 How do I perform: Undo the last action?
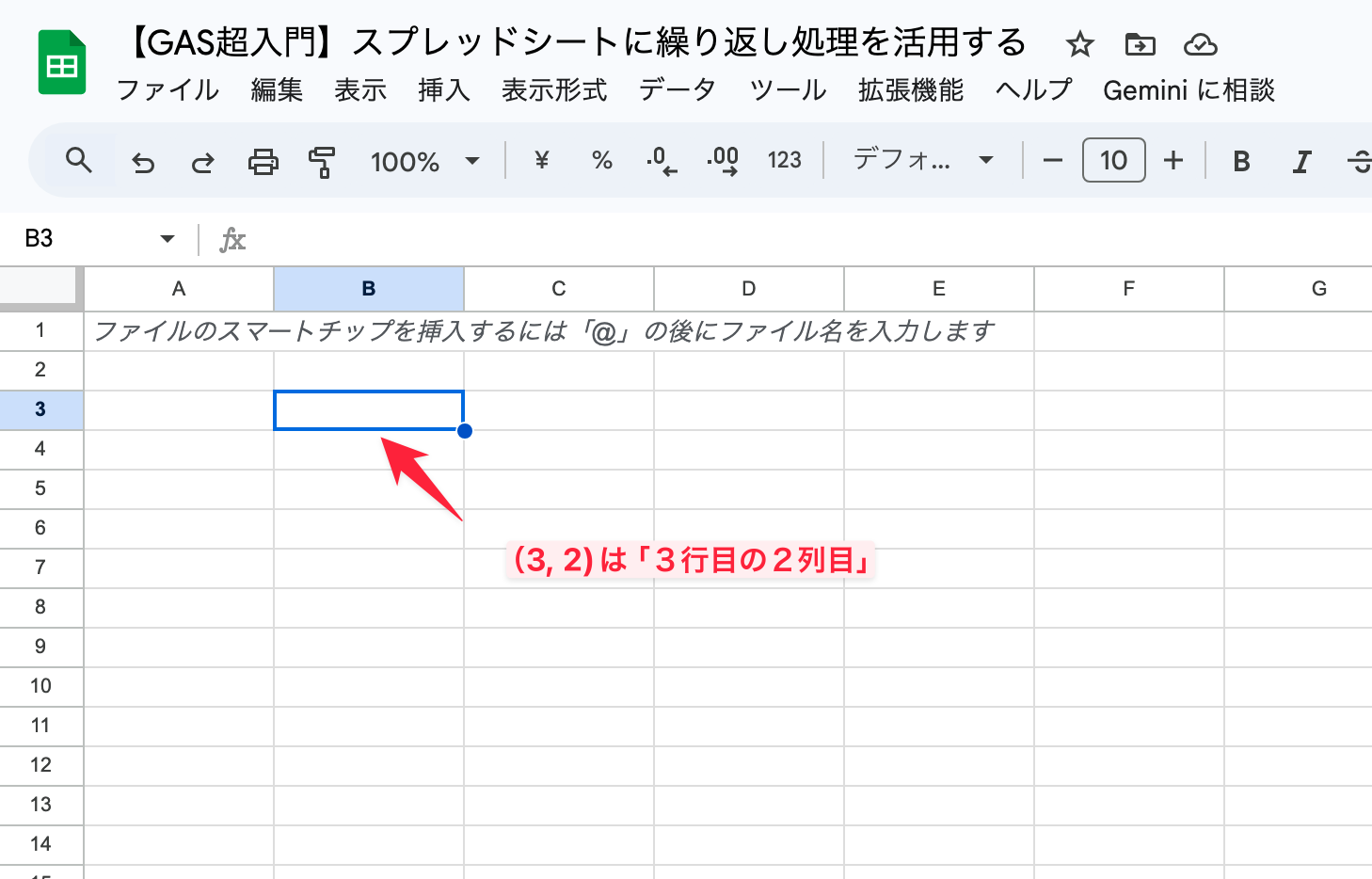tap(143, 162)
